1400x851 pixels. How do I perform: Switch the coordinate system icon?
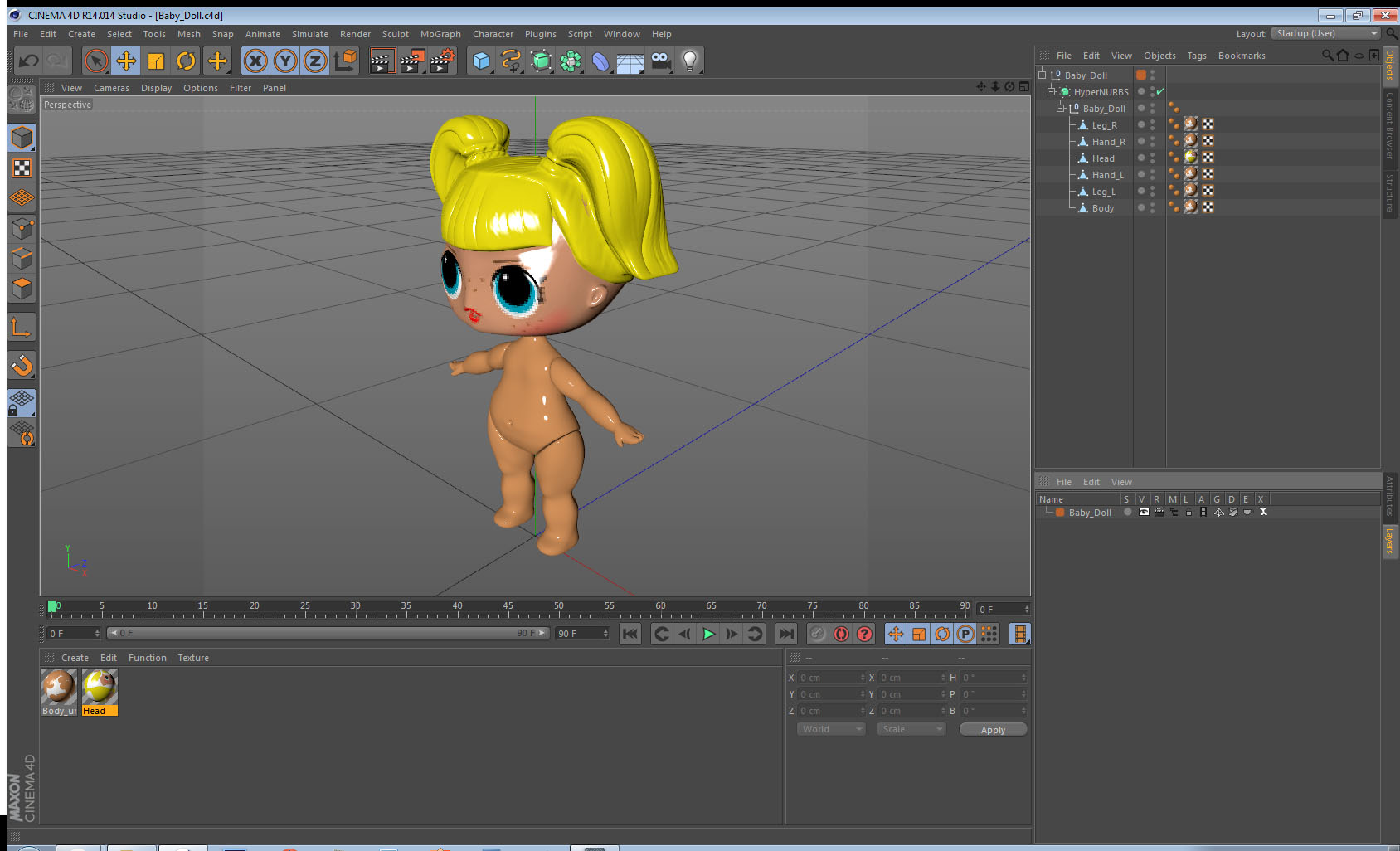(x=345, y=61)
